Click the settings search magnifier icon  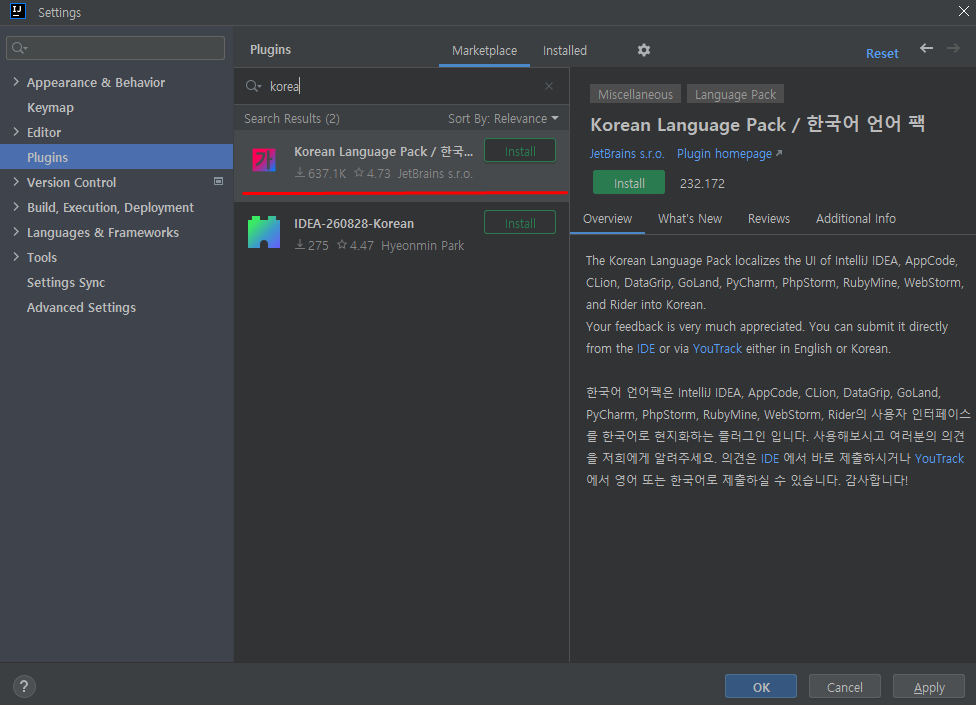coord(19,48)
